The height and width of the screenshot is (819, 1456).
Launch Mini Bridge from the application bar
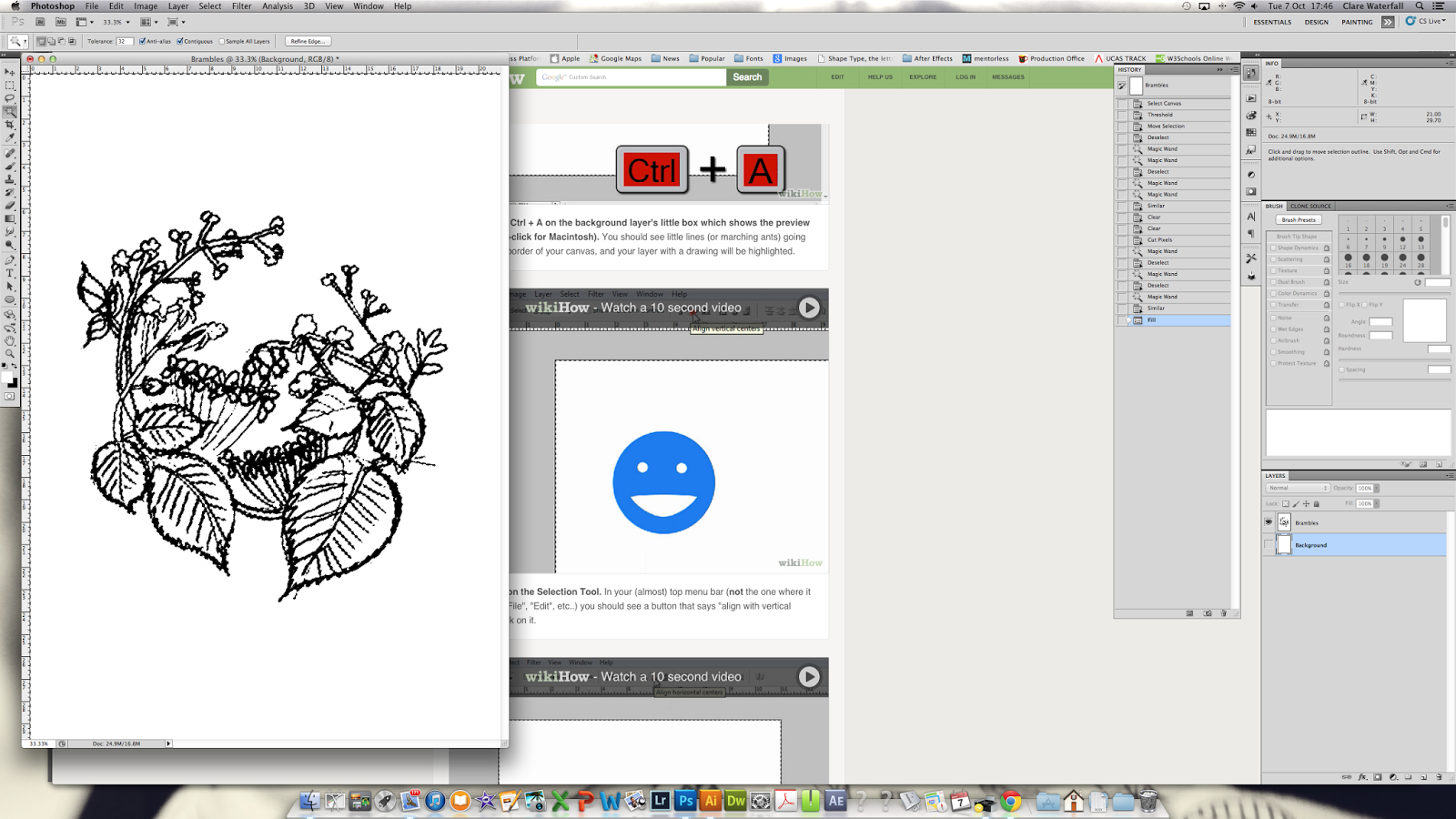[61, 22]
